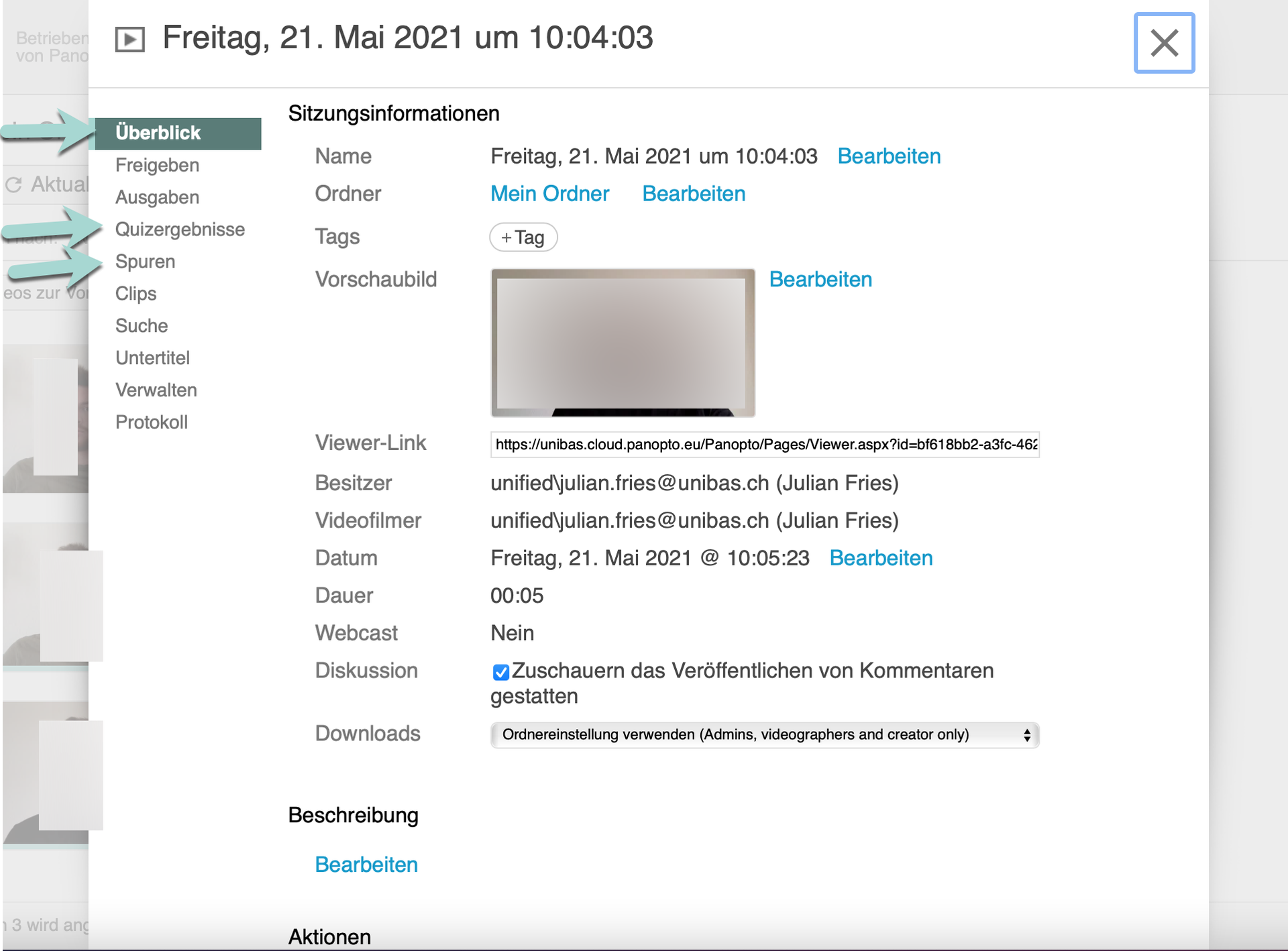Go to the Untertitel section
This screenshot has height=951, width=1288.
pos(152,358)
